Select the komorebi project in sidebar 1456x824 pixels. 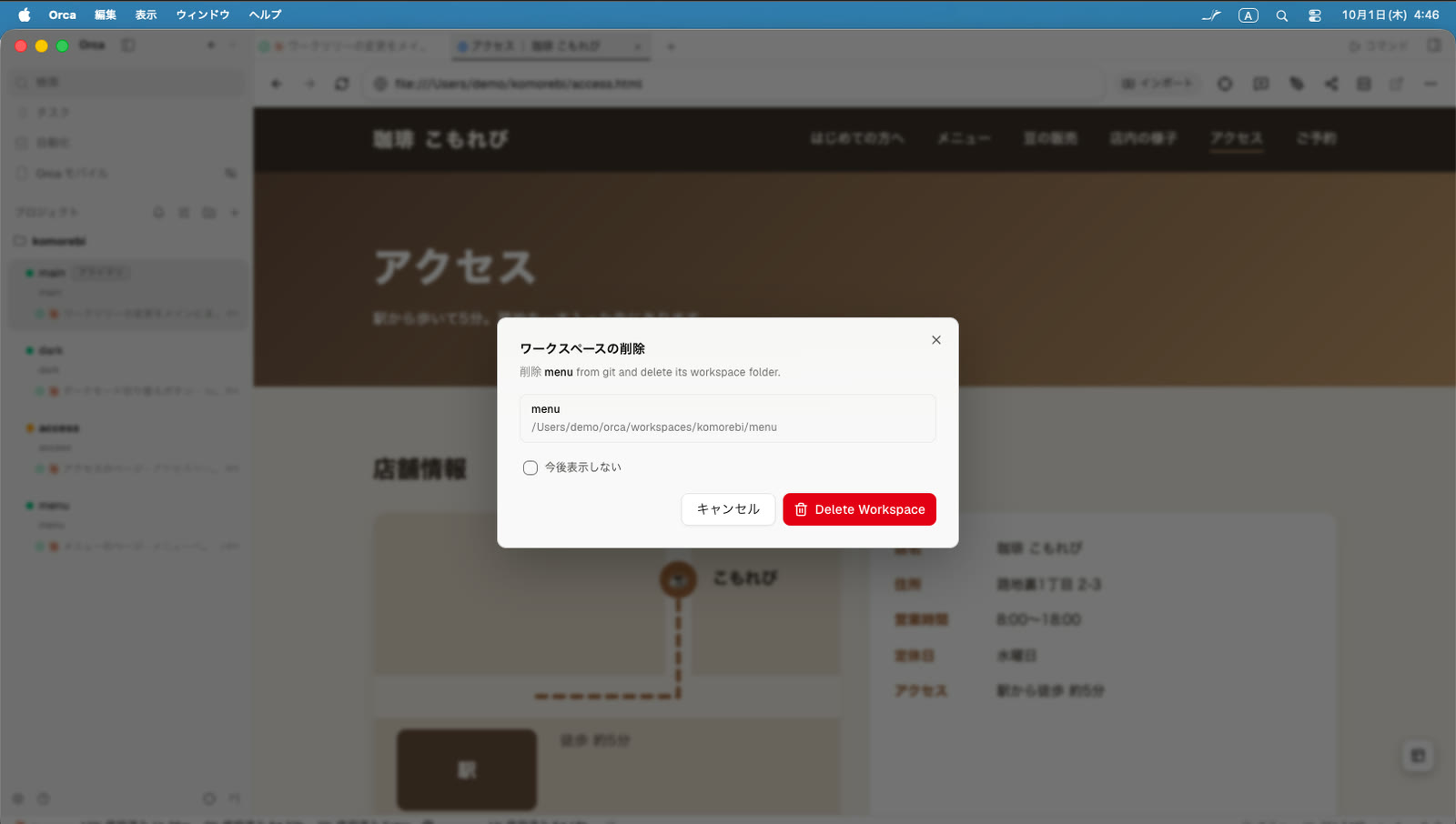58,241
